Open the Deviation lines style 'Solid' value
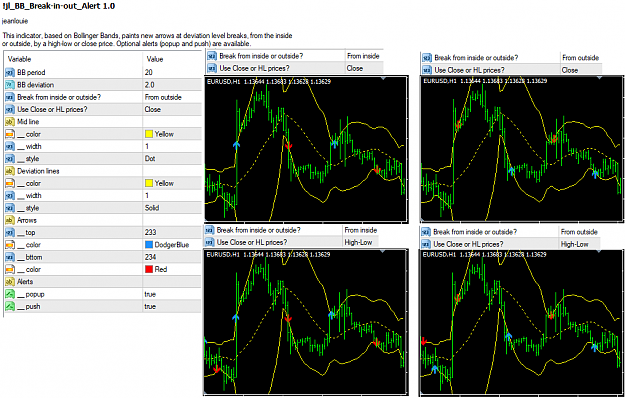The height and width of the screenshot is (398, 625). click(x=152, y=208)
